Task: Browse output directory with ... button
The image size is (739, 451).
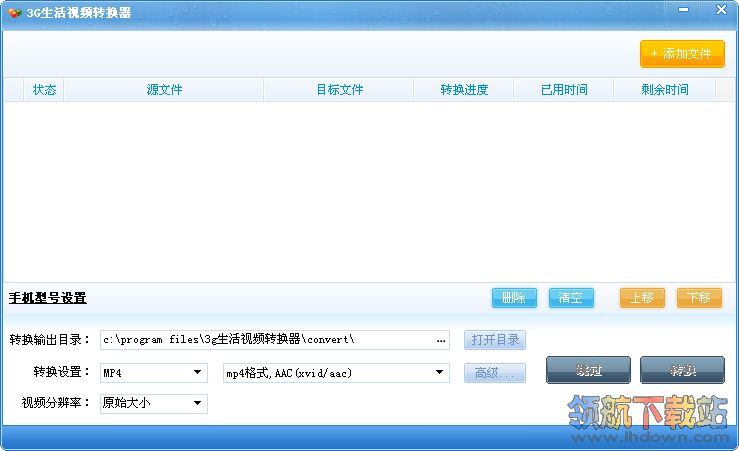Action: [x=441, y=340]
